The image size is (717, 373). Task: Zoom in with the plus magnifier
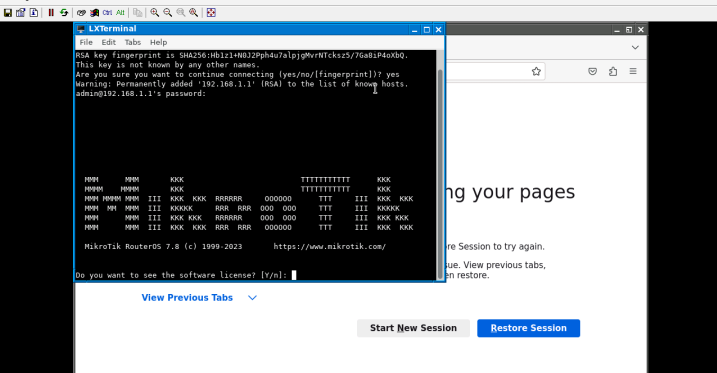click(155, 13)
